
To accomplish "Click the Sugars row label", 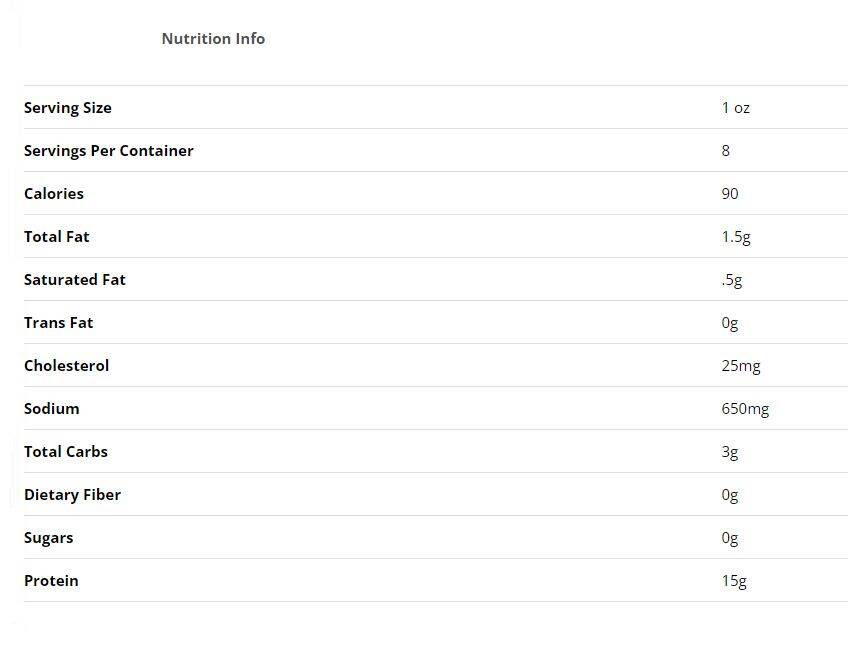I will [x=49, y=538].
